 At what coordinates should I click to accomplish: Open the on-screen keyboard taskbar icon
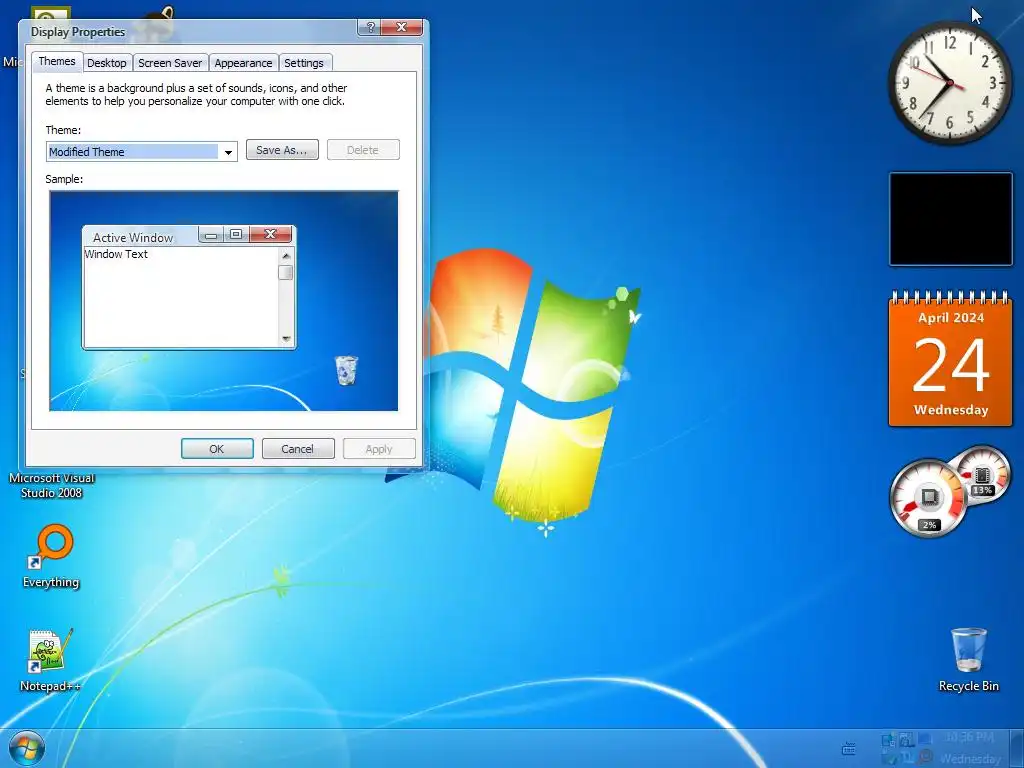(x=848, y=748)
